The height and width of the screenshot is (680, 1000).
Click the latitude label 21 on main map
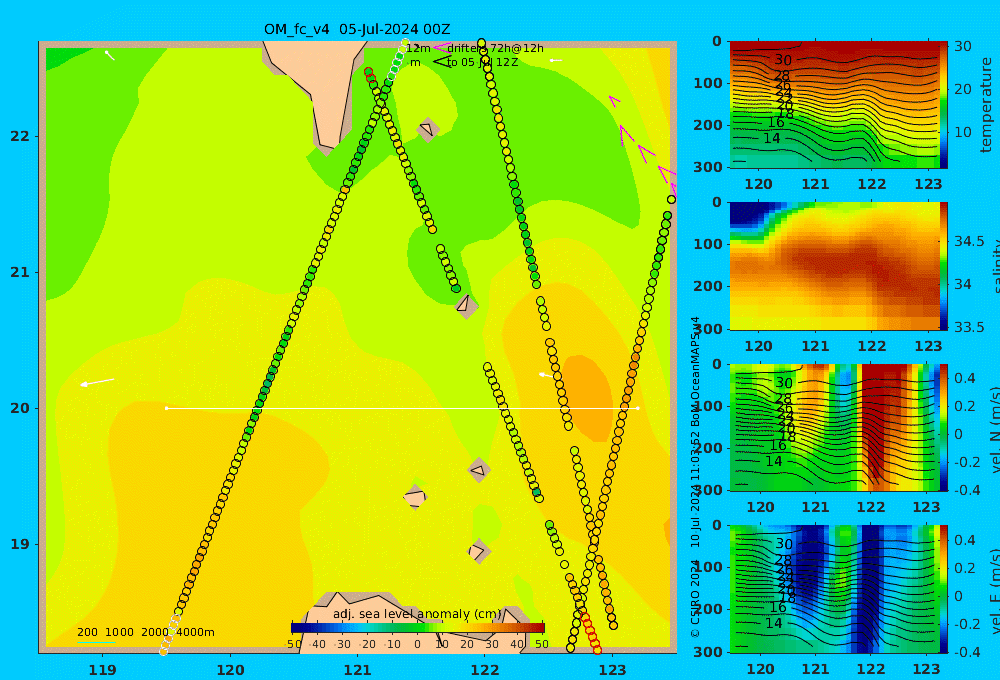[20, 272]
